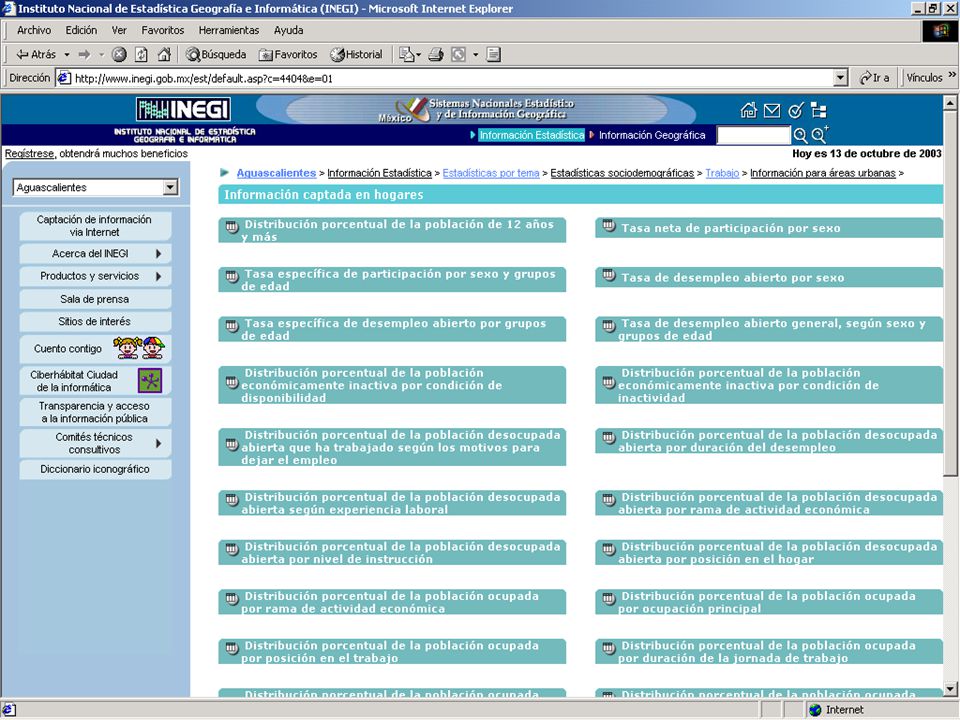Click the magnifier search icon beside search box
Image resolution: width=960 pixels, height=720 pixels.
(800, 135)
